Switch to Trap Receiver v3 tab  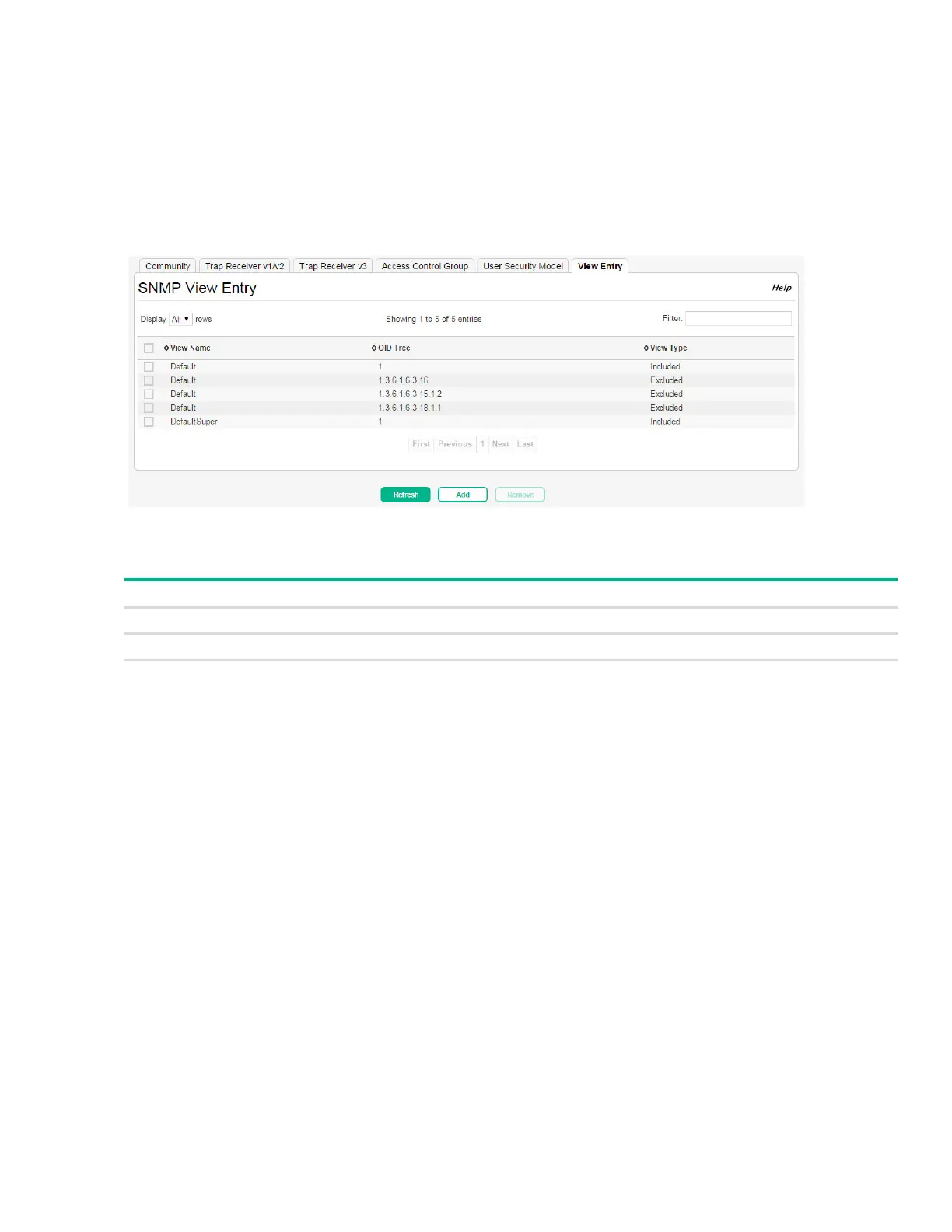333,266
